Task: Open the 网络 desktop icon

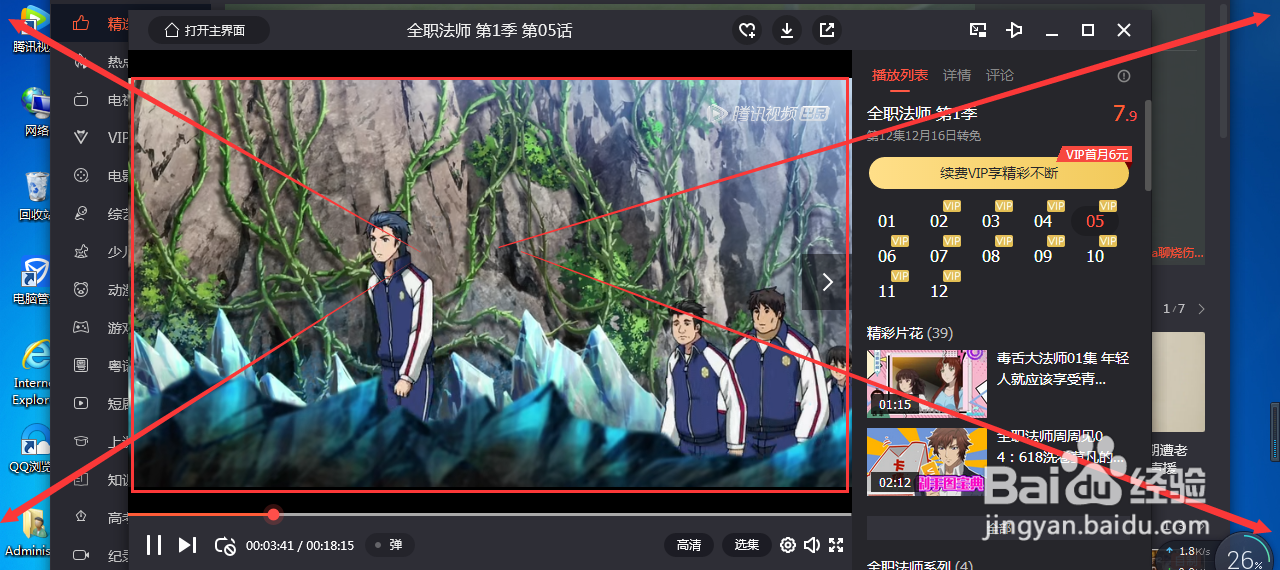Action: coord(35,112)
